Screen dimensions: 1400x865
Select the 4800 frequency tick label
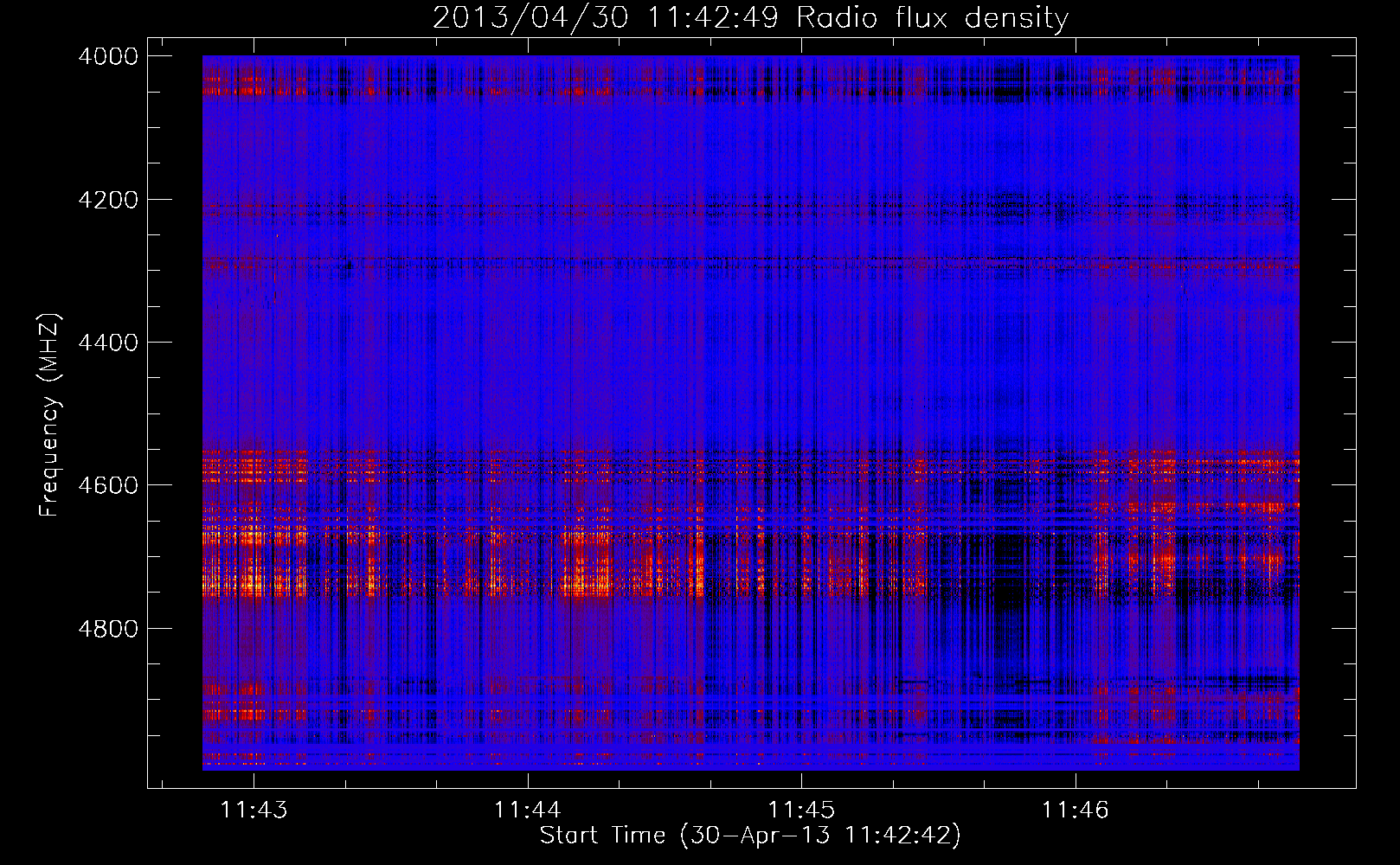pyautogui.click(x=108, y=629)
